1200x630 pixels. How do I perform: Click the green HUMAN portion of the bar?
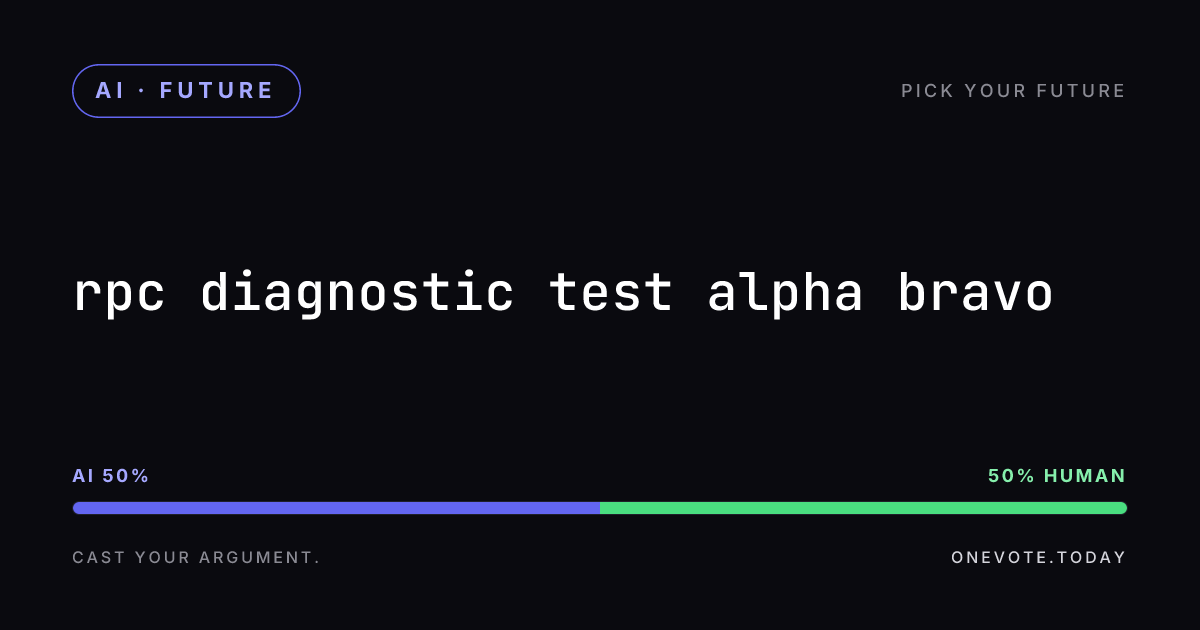click(864, 508)
